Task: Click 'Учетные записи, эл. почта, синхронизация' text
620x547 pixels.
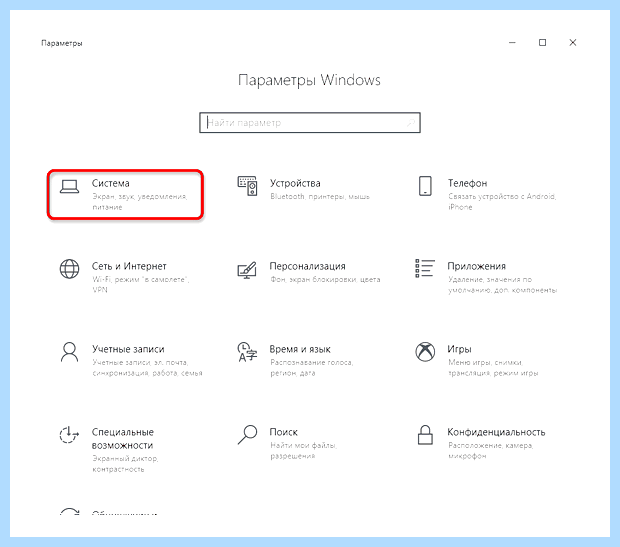Action: (147, 367)
